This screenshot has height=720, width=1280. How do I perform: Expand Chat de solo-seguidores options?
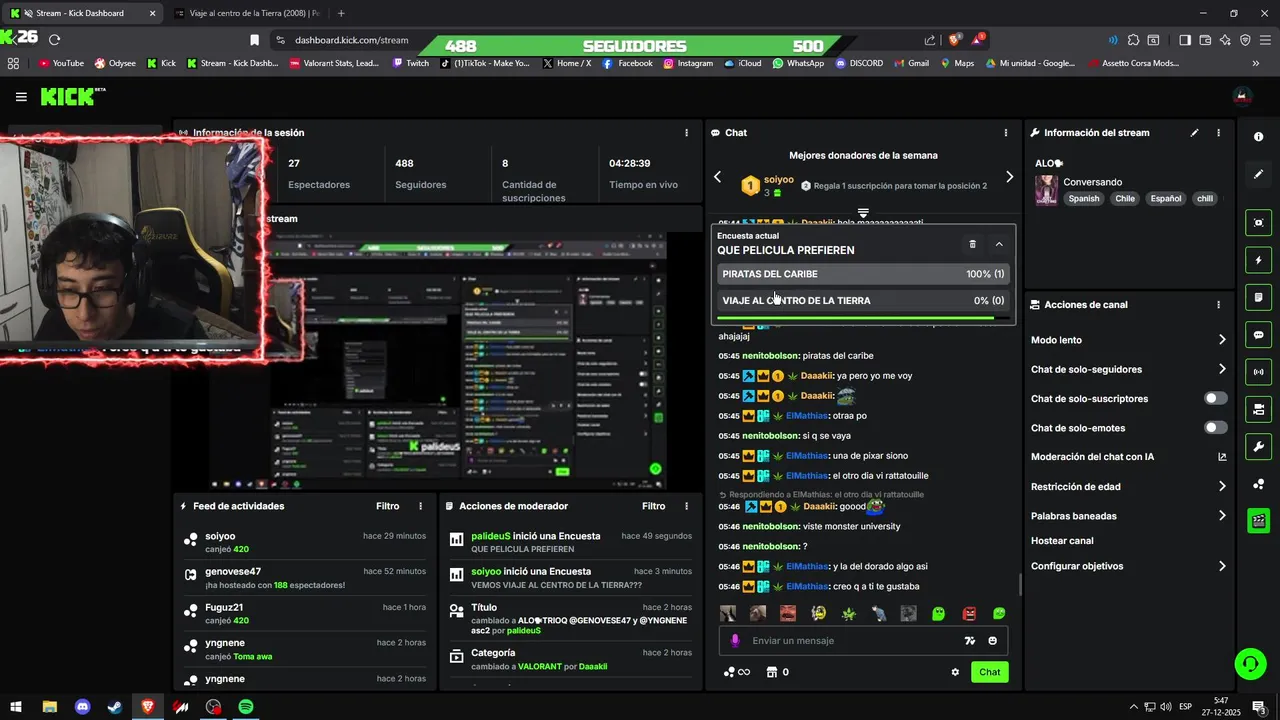[x=1221, y=369]
